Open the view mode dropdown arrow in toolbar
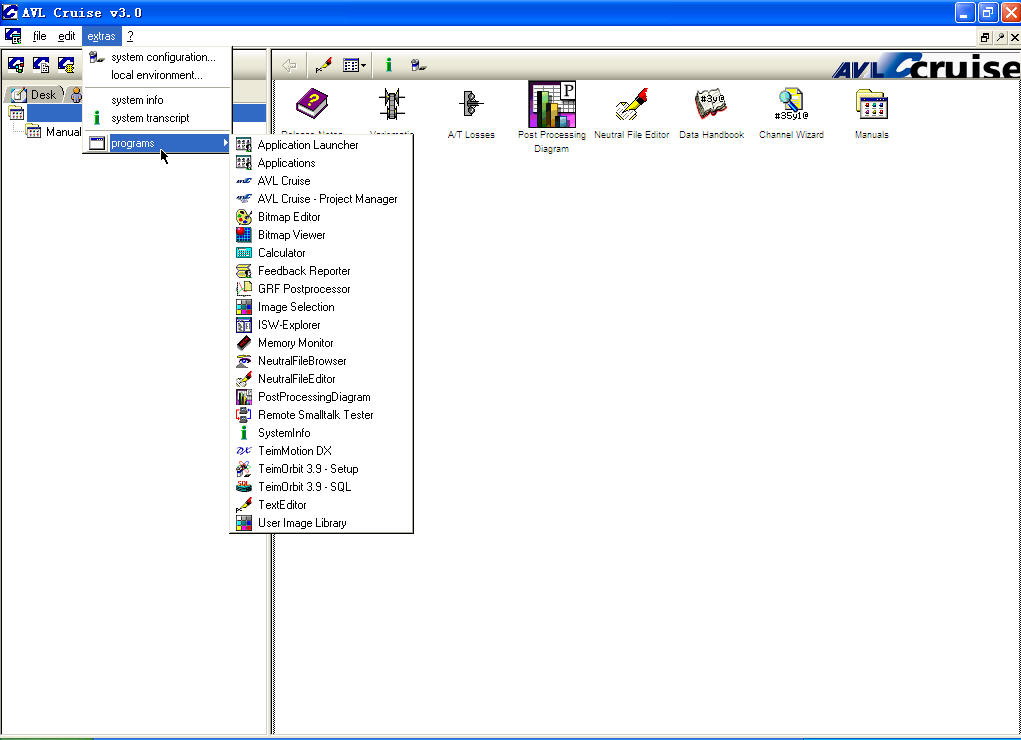The height and width of the screenshot is (740, 1021). pyautogui.click(x=363, y=65)
